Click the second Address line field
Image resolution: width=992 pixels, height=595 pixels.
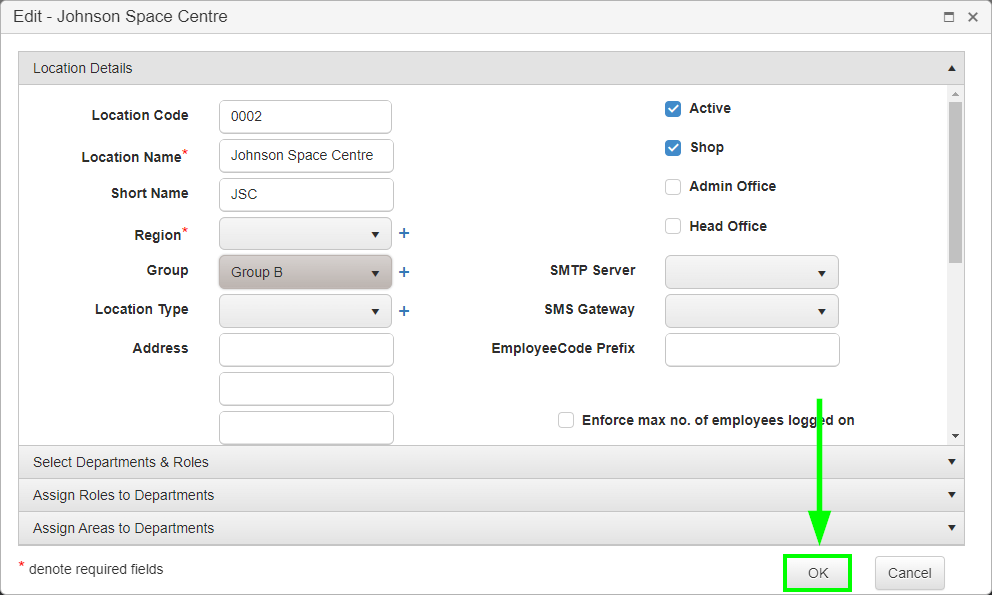pos(306,389)
